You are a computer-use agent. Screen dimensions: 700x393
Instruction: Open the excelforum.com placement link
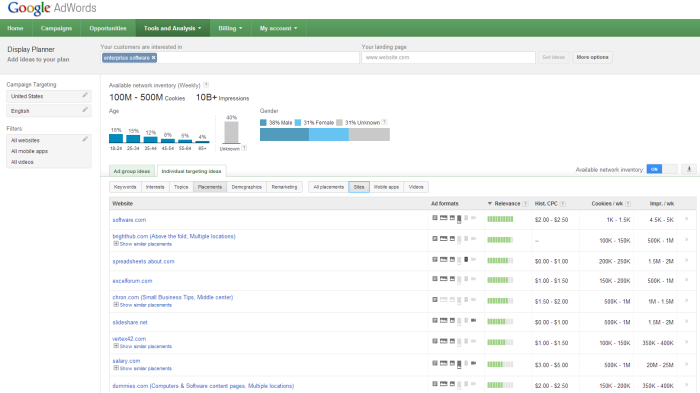[x=133, y=281]
